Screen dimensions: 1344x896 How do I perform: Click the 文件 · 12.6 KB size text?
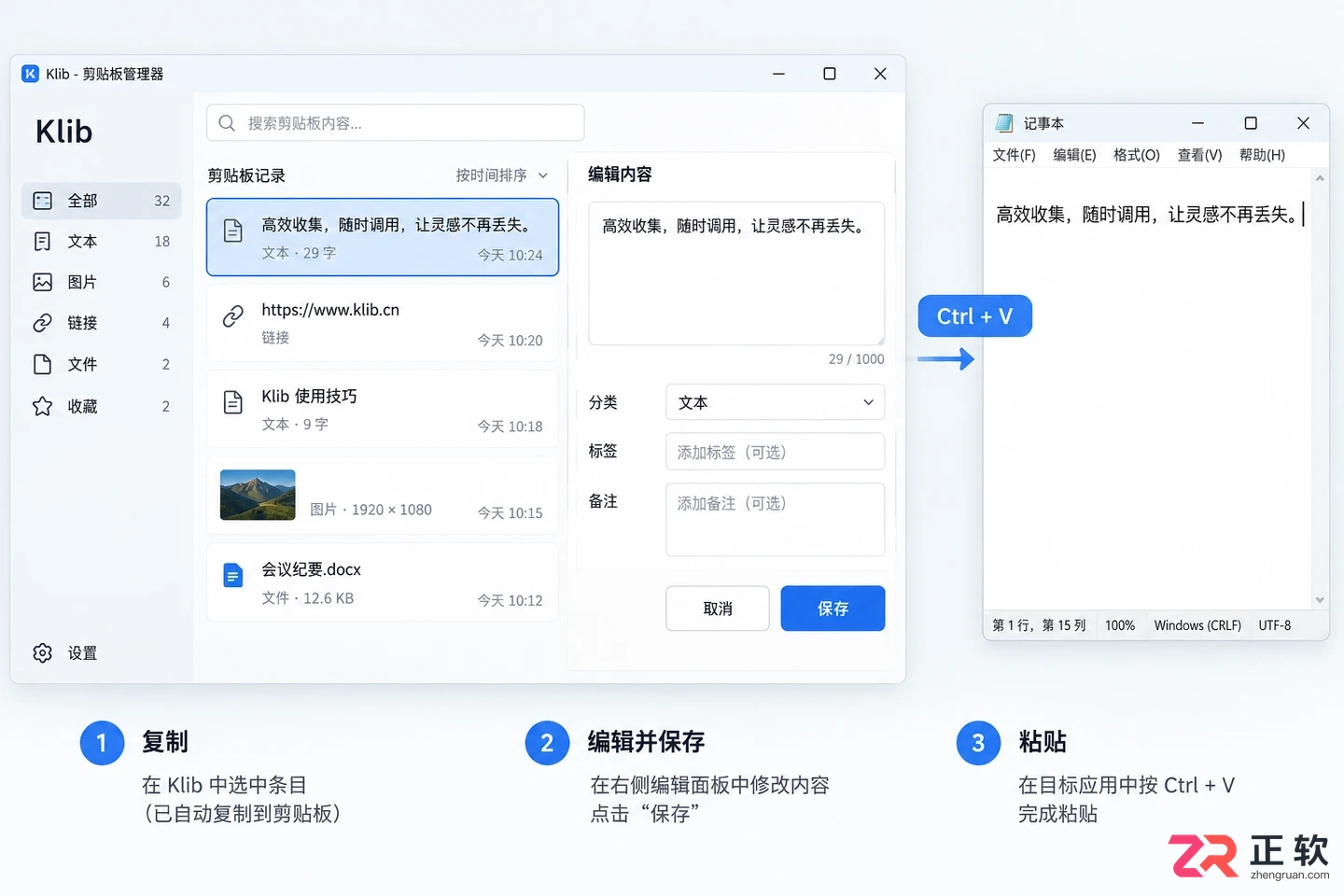coord(307,598)
